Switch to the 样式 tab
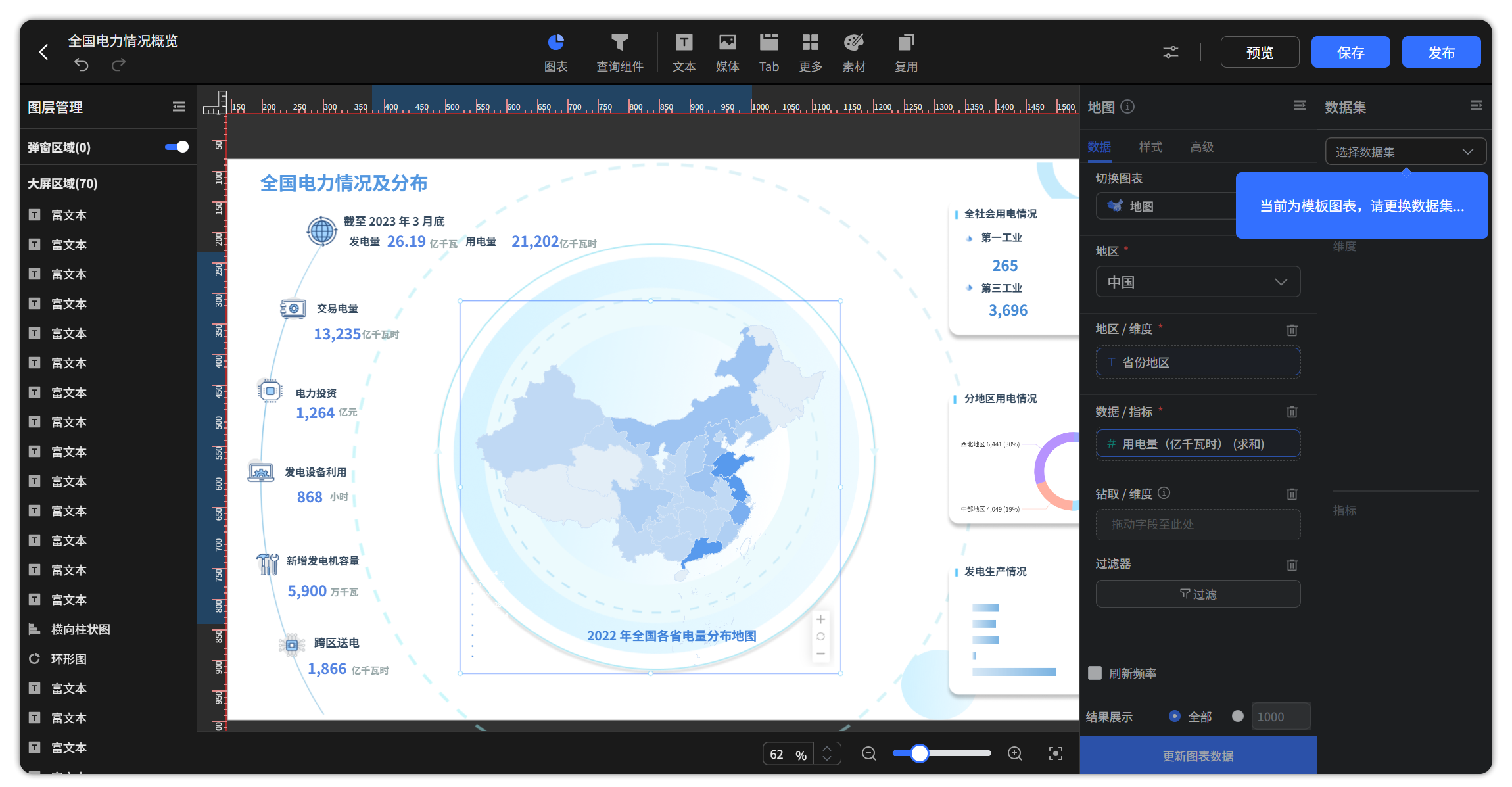Viewport: 1512px width, 787px height. [x=1150, y=147]
